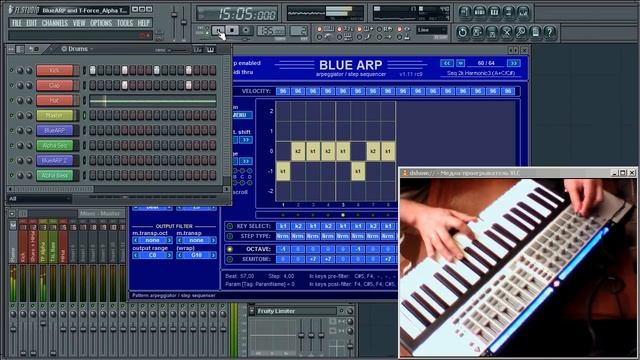Decrease the m.transp.oct value with left arrow
Image resolution: width=640 pixels, height=360 pixels.
click(136, 240)
